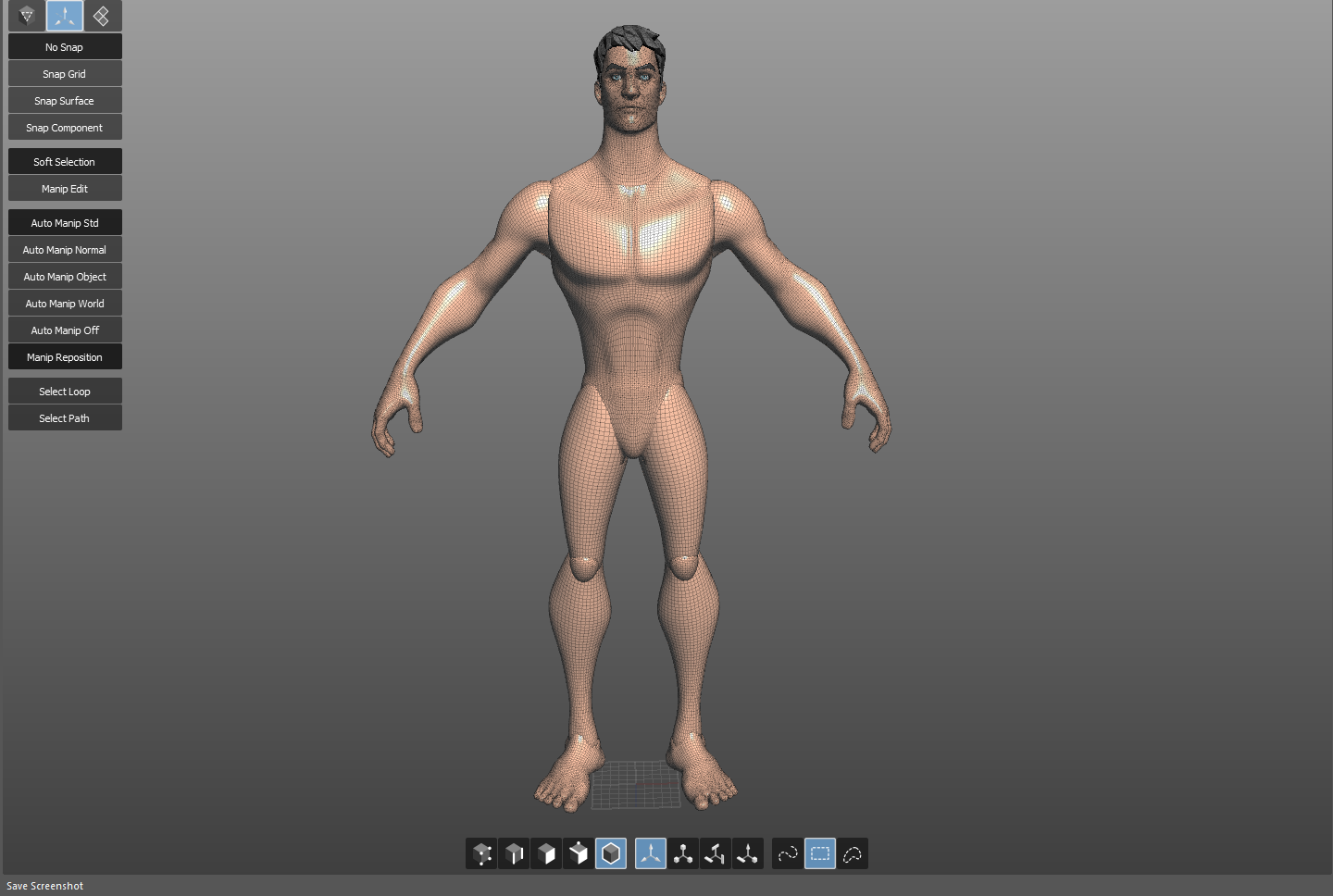Viewport: 1333px width, 896px height.
Task: Enable Snap Component mode
Action: pos(65,128)
